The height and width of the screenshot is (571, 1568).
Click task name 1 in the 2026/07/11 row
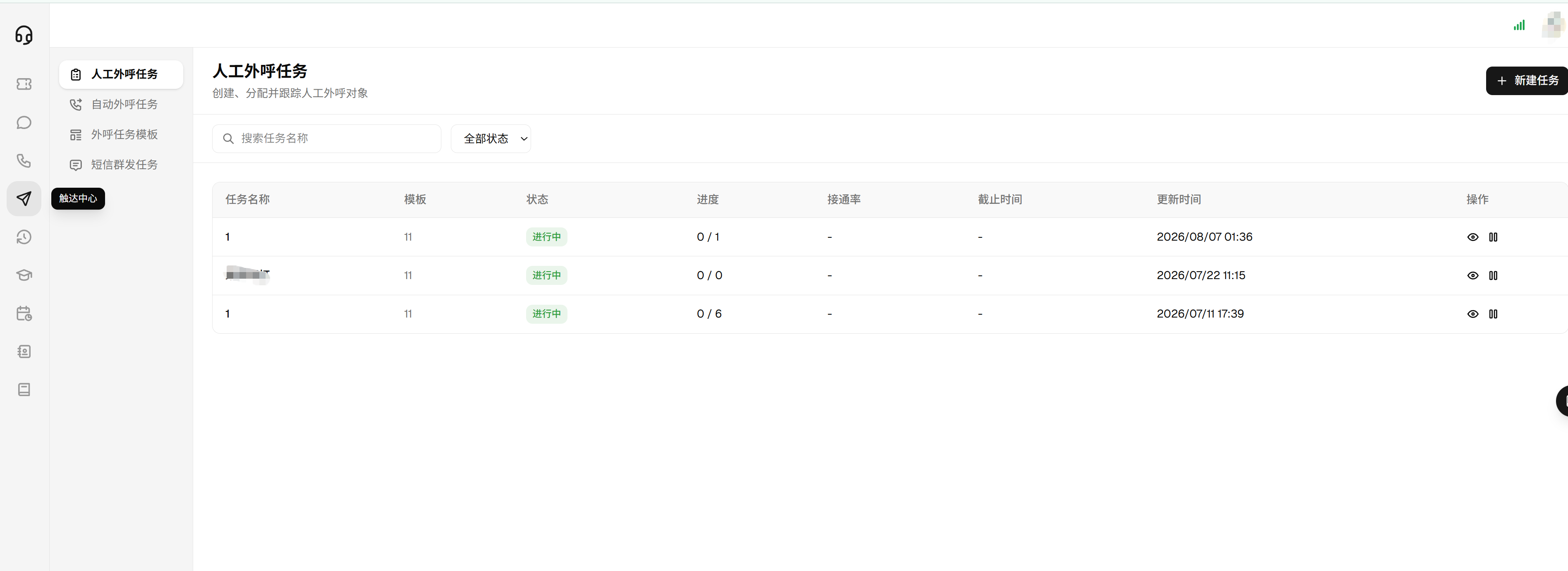tap(227, 314)
